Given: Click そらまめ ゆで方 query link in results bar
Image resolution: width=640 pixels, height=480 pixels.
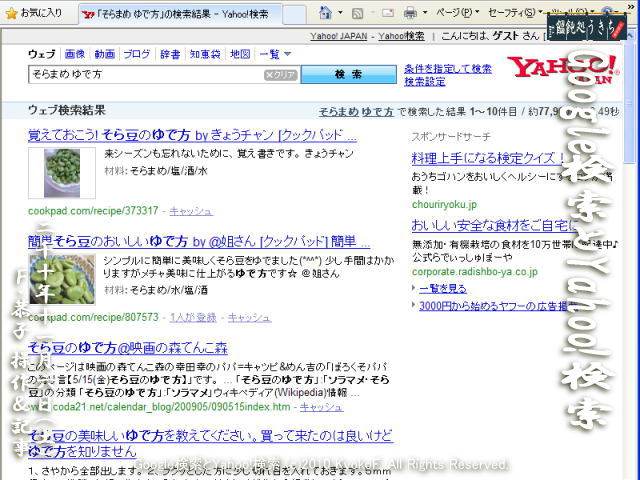Looking at the screenshot, I should (x=356, y=111).
